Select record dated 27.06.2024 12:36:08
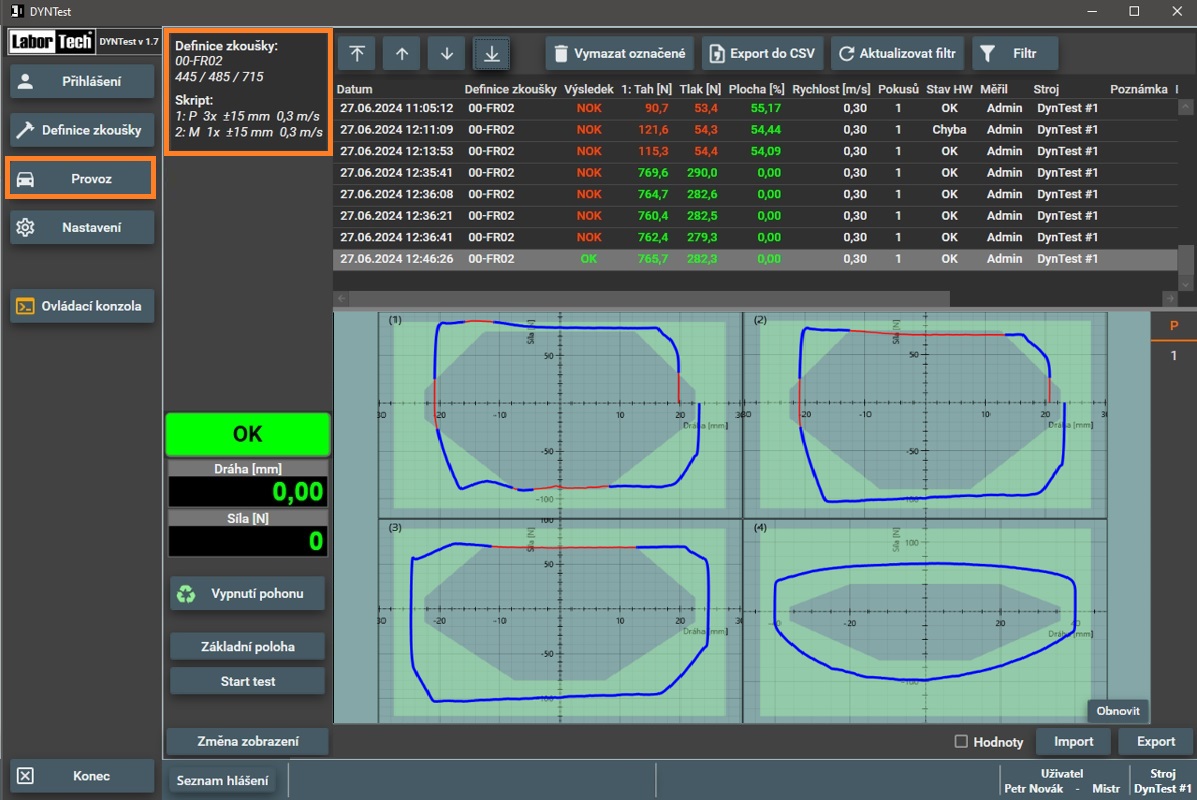1197x800 pixels. [755, 194]
